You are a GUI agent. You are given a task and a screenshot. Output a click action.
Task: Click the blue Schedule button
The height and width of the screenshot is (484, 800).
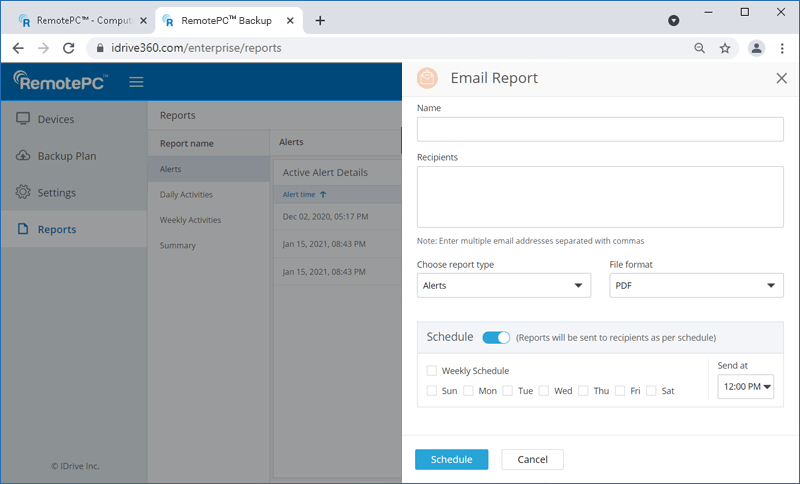[x=451, y=459]
